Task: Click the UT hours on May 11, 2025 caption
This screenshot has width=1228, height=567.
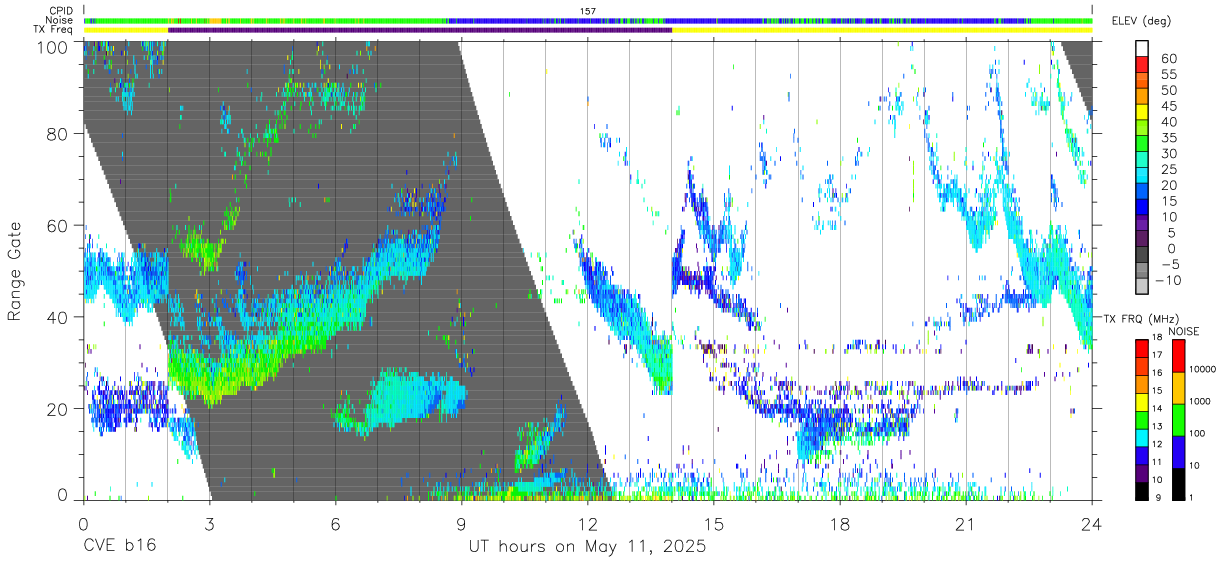Action: [587, 547]
